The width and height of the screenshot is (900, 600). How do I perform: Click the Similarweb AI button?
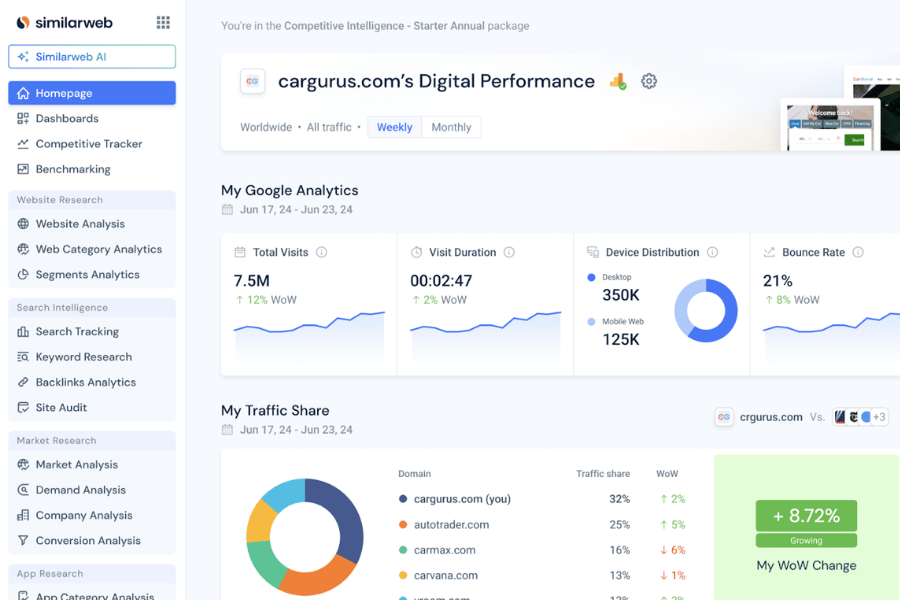point(92,57)
